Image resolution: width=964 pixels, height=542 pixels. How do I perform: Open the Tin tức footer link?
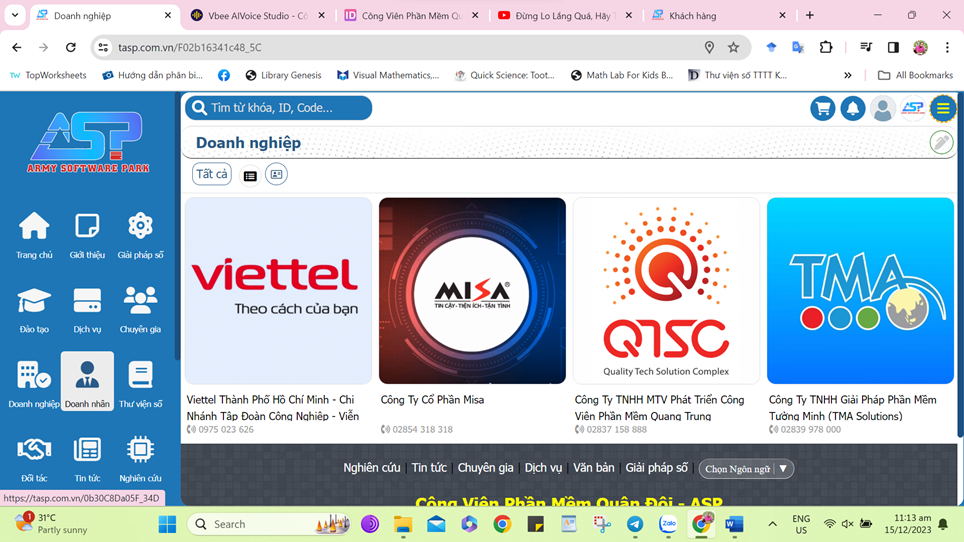tap(429, 468)
